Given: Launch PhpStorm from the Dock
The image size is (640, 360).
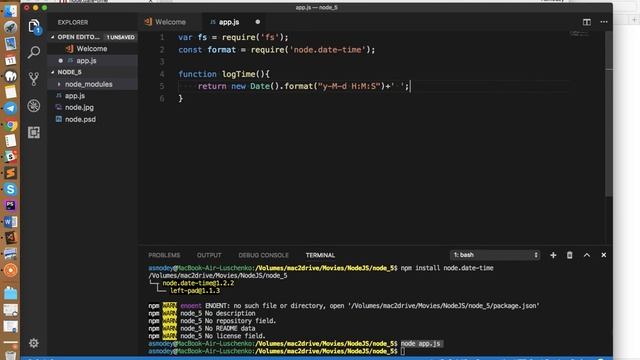Looking at the screenshot, I should click(11, 205).
